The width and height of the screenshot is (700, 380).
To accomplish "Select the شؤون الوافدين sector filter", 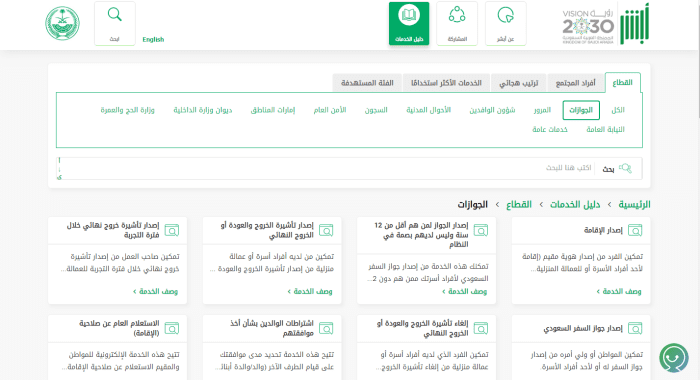I will pyautogui.click(x=492, y=110).
